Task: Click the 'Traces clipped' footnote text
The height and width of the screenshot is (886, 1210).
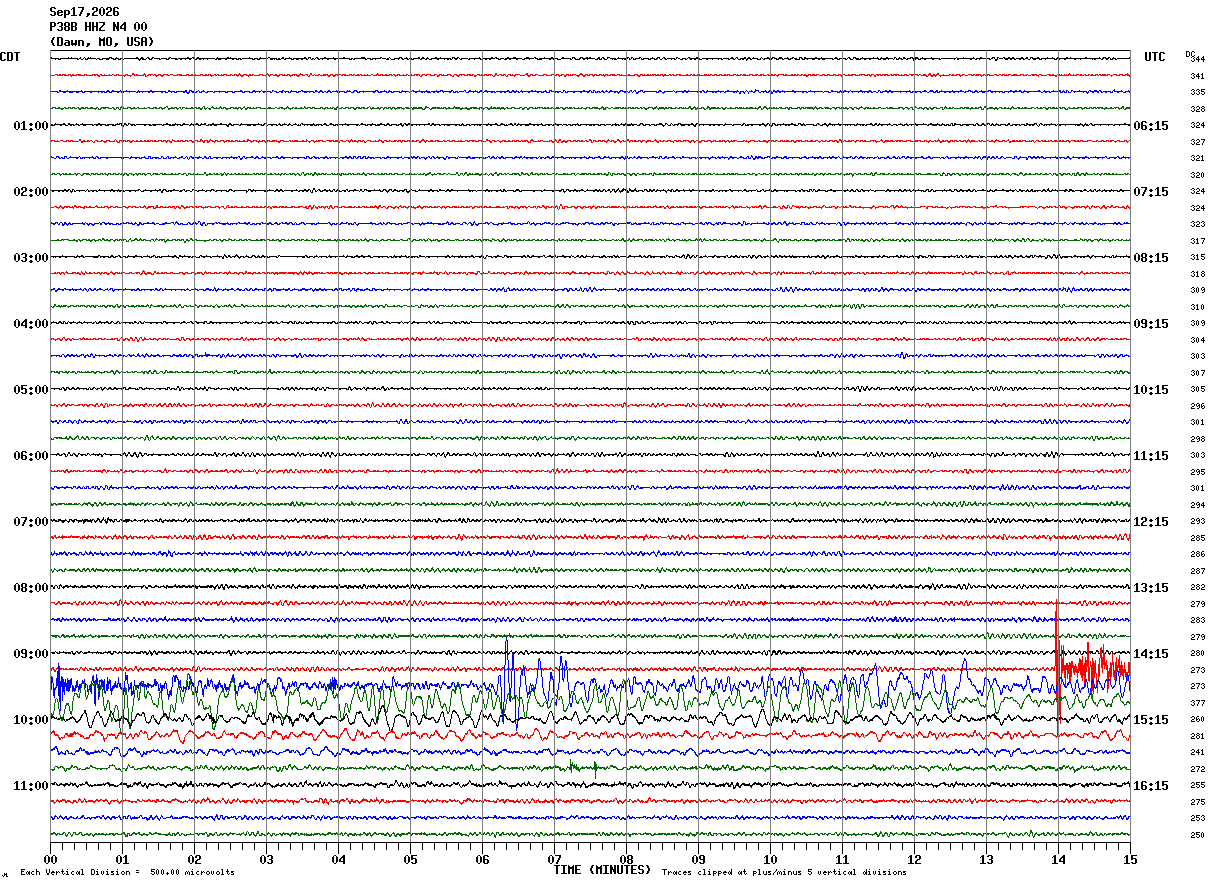Action: coord(784,872)
